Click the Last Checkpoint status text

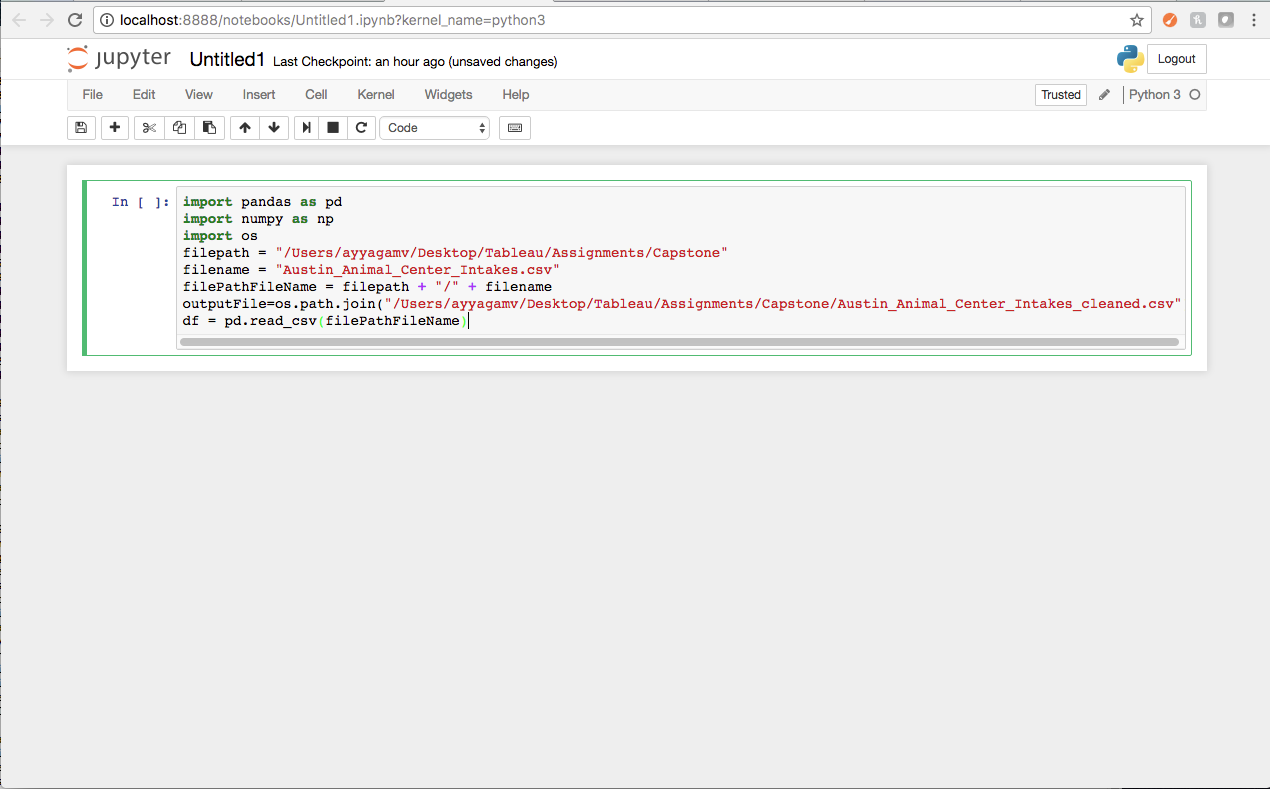click(x=415, y=62)
